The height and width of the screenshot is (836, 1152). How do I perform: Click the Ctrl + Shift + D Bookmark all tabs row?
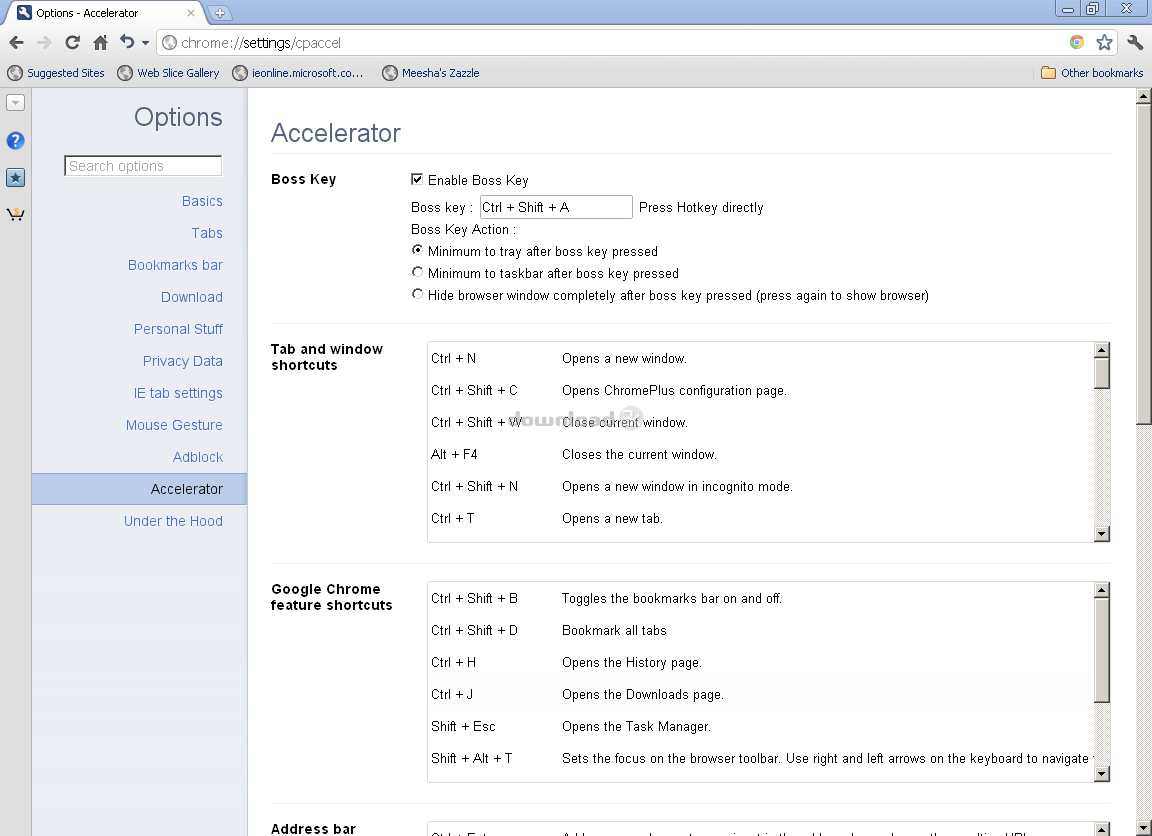click(760, 630)
